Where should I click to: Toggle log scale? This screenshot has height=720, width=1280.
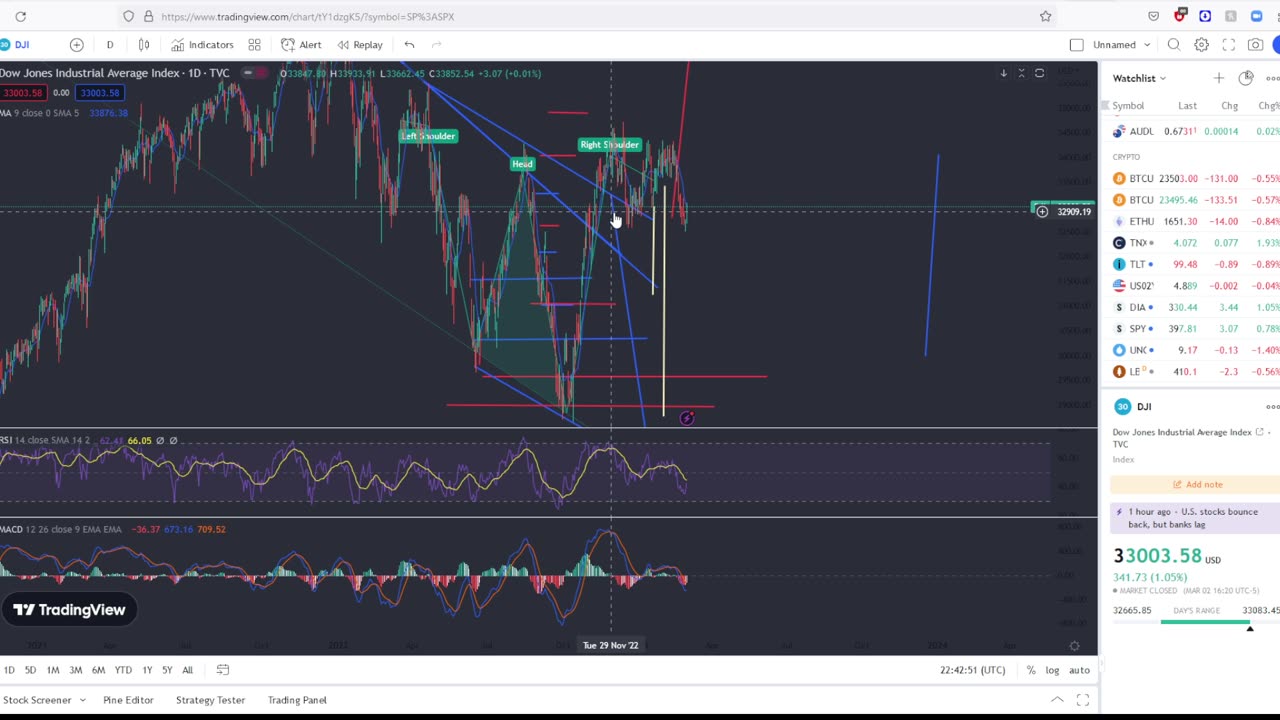1052,670
